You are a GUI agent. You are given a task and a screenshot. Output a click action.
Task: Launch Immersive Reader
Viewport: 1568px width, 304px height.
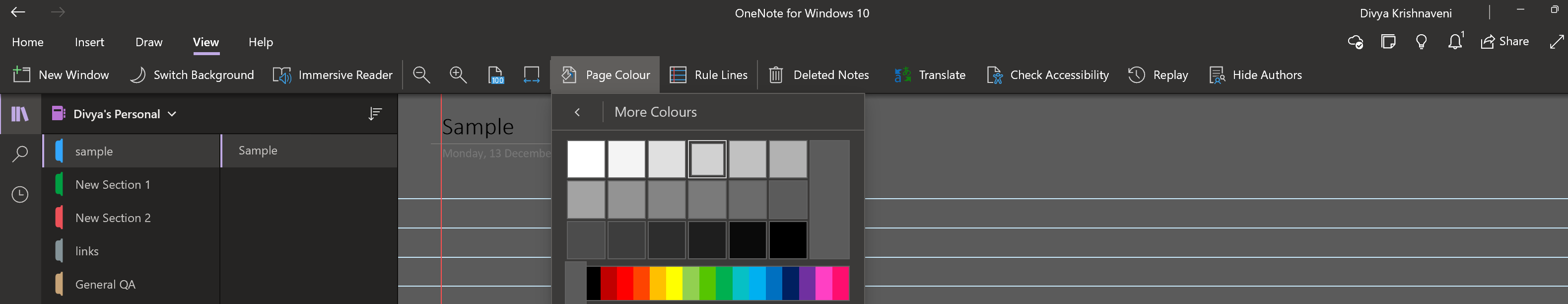click(x=333, y=75)
